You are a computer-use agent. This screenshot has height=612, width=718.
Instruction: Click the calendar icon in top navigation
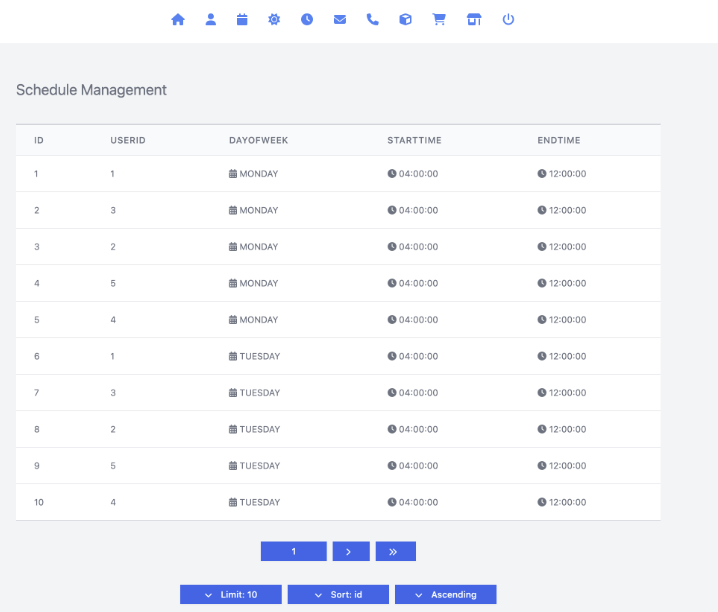click(242, 19)
